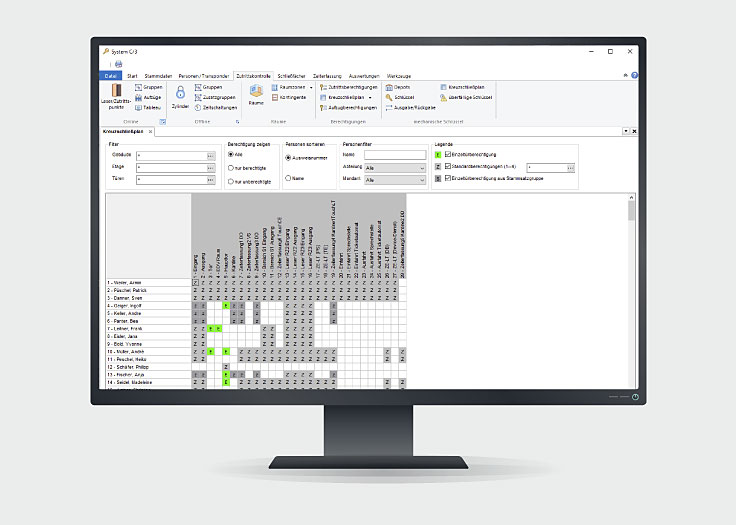Screen dimensions: 736x525
Task: Open Räume with the room icon
Action: click(x=256, y=94)
